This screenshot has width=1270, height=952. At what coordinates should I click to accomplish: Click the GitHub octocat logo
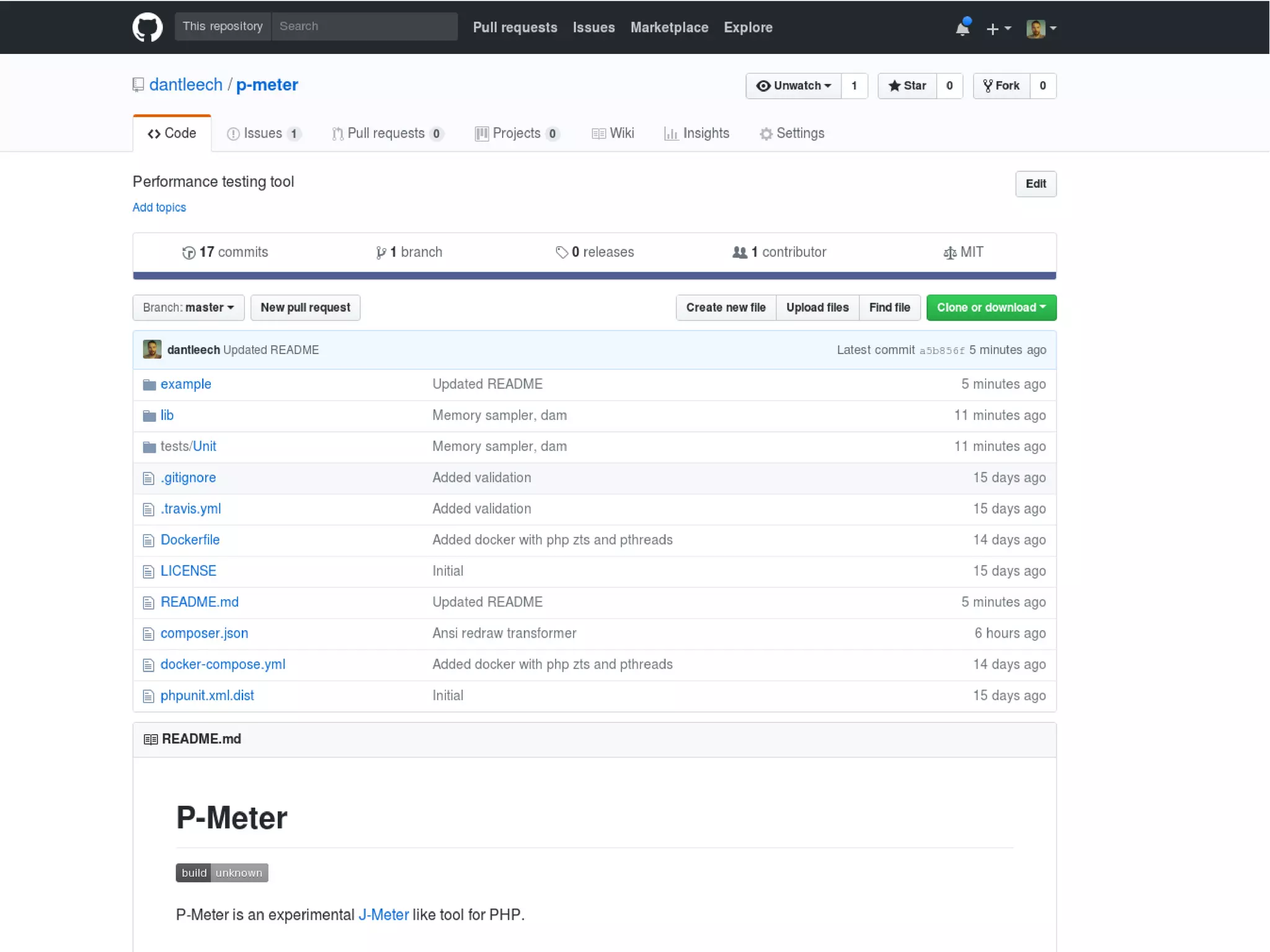[148, 27]
